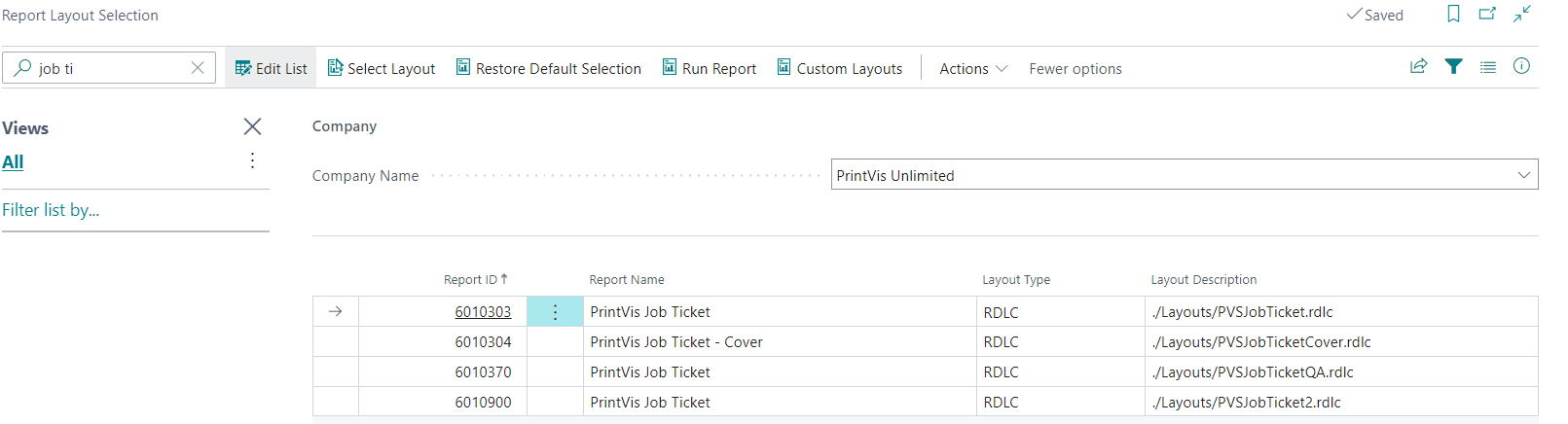The width and height of the screenshot is (1568, 424).
Task: Clear the search text with X icon
Action: (198, 68)
